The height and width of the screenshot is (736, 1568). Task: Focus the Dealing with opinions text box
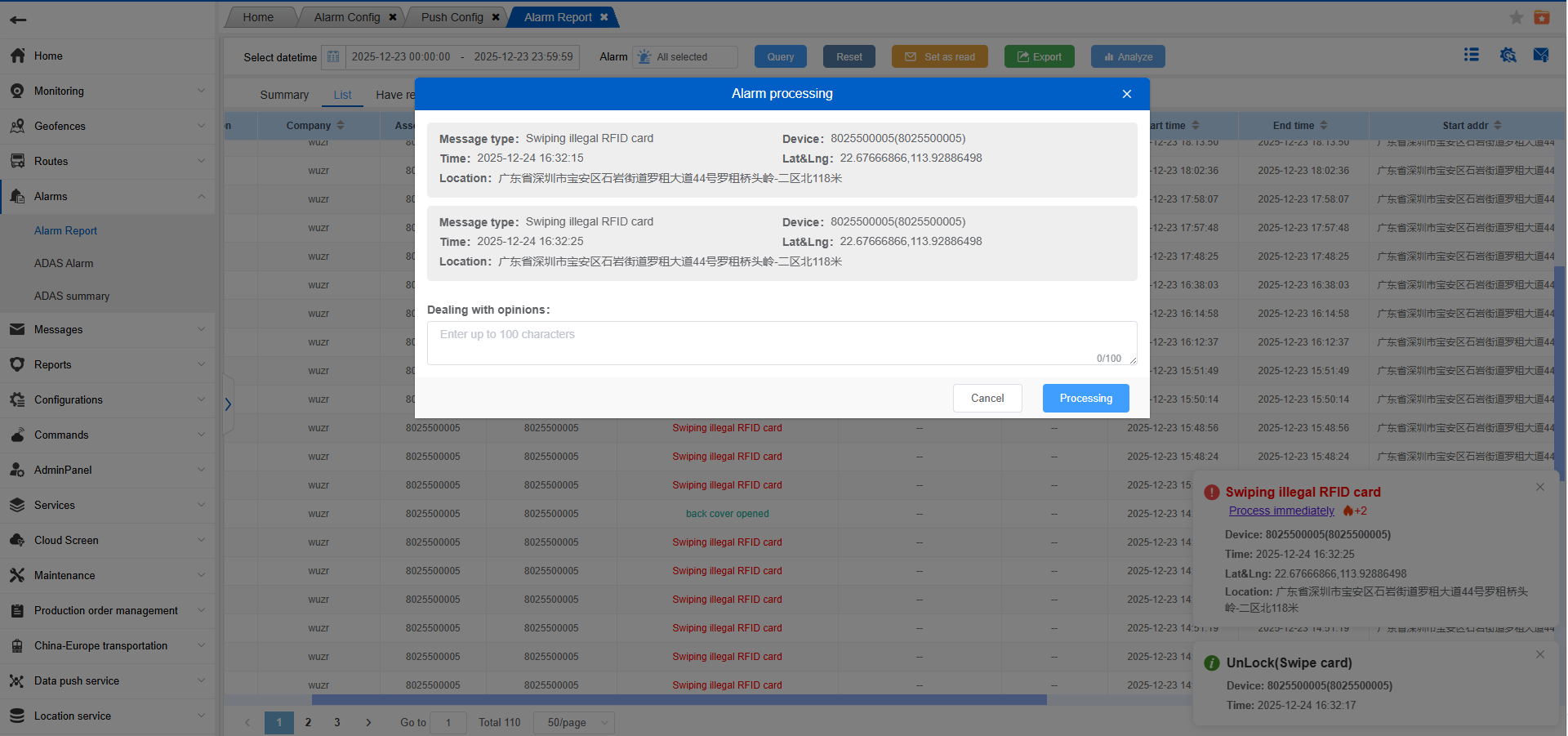click(781, 343)
